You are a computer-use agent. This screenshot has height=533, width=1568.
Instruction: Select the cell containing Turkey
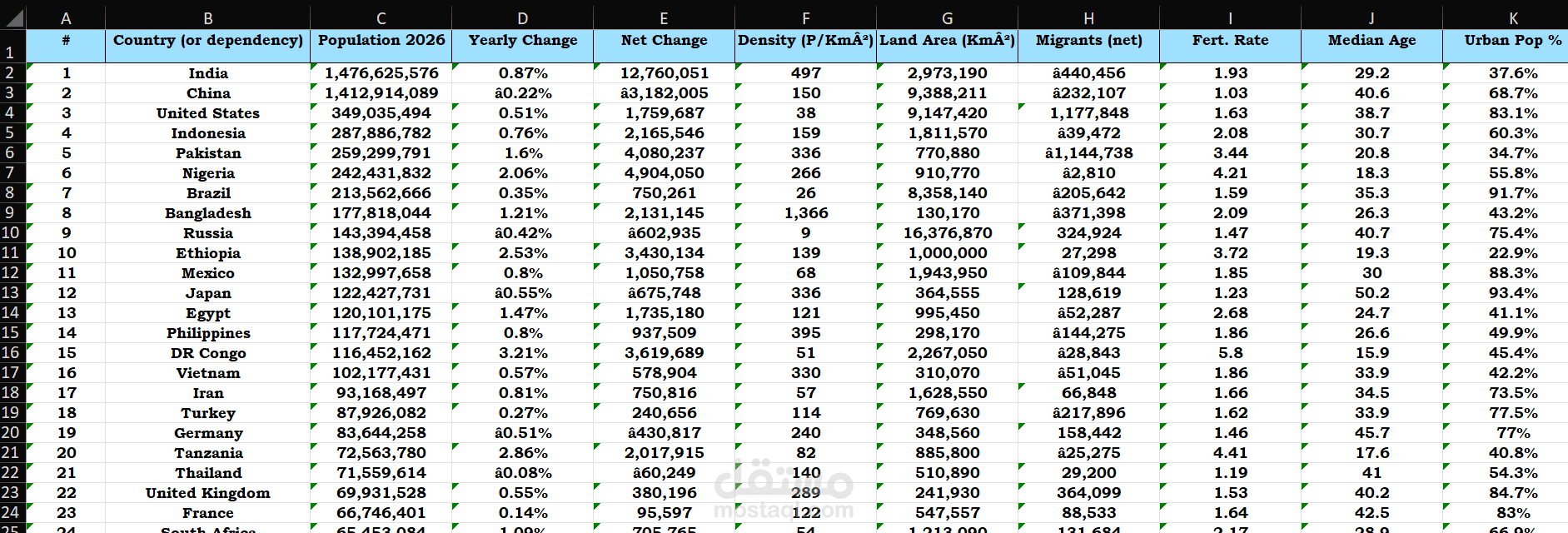coord(207,413)
